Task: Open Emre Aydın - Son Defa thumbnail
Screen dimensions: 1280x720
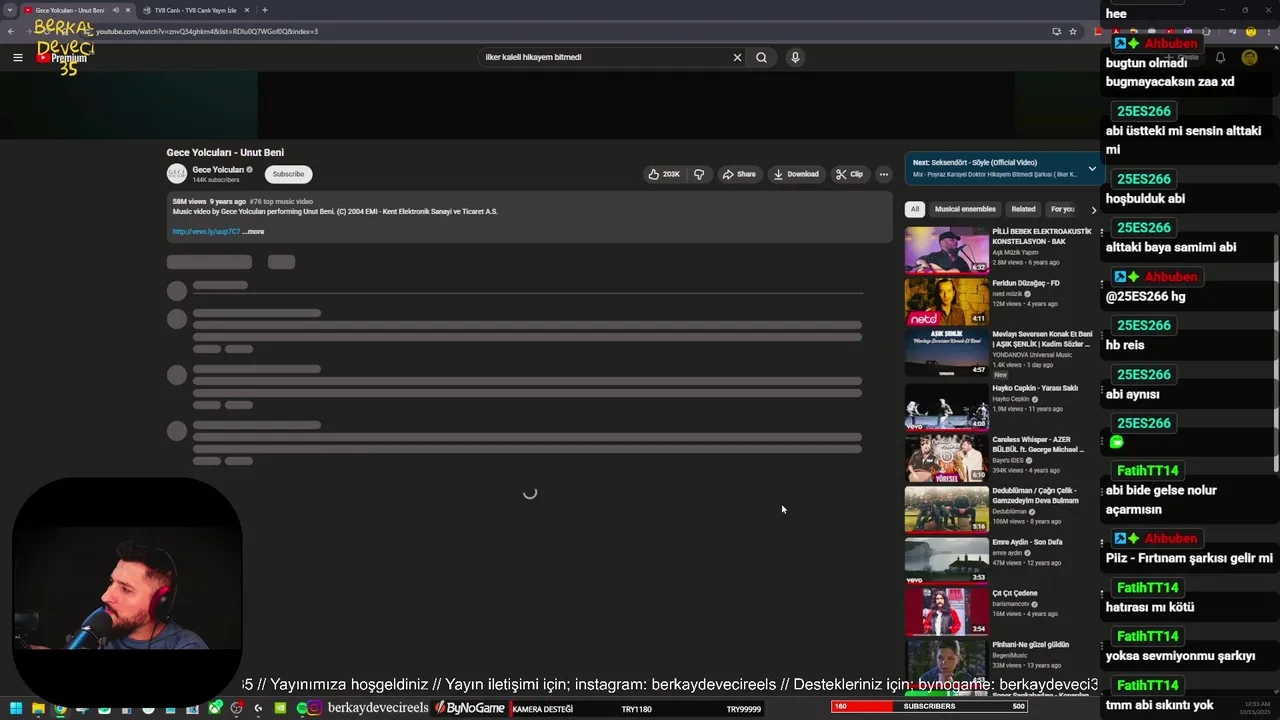Action: click(946, 561)
